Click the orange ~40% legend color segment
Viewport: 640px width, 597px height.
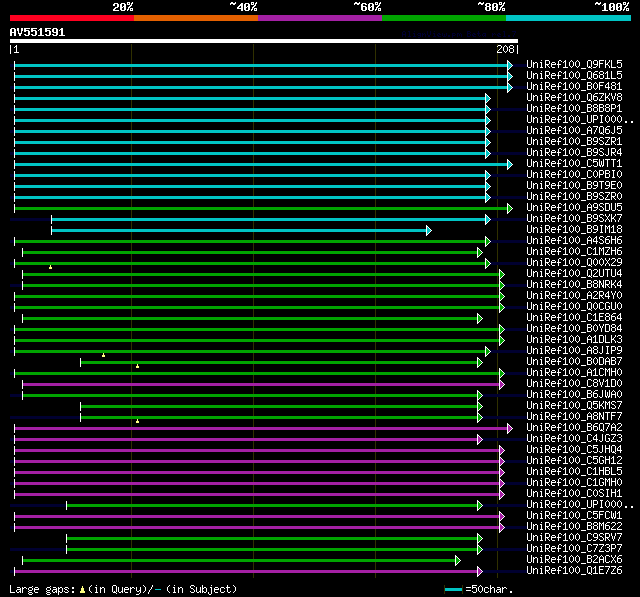tap(196, 18)
